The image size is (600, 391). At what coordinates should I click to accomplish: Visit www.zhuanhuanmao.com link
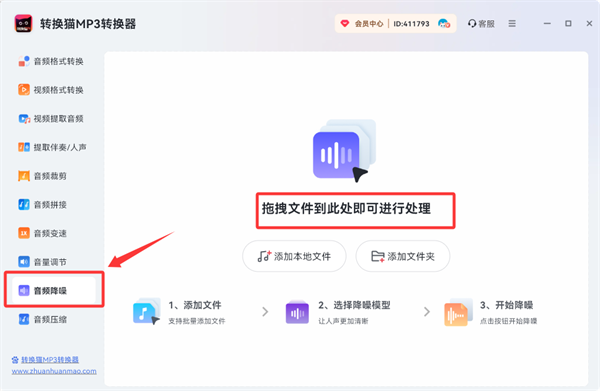point(54,371)
